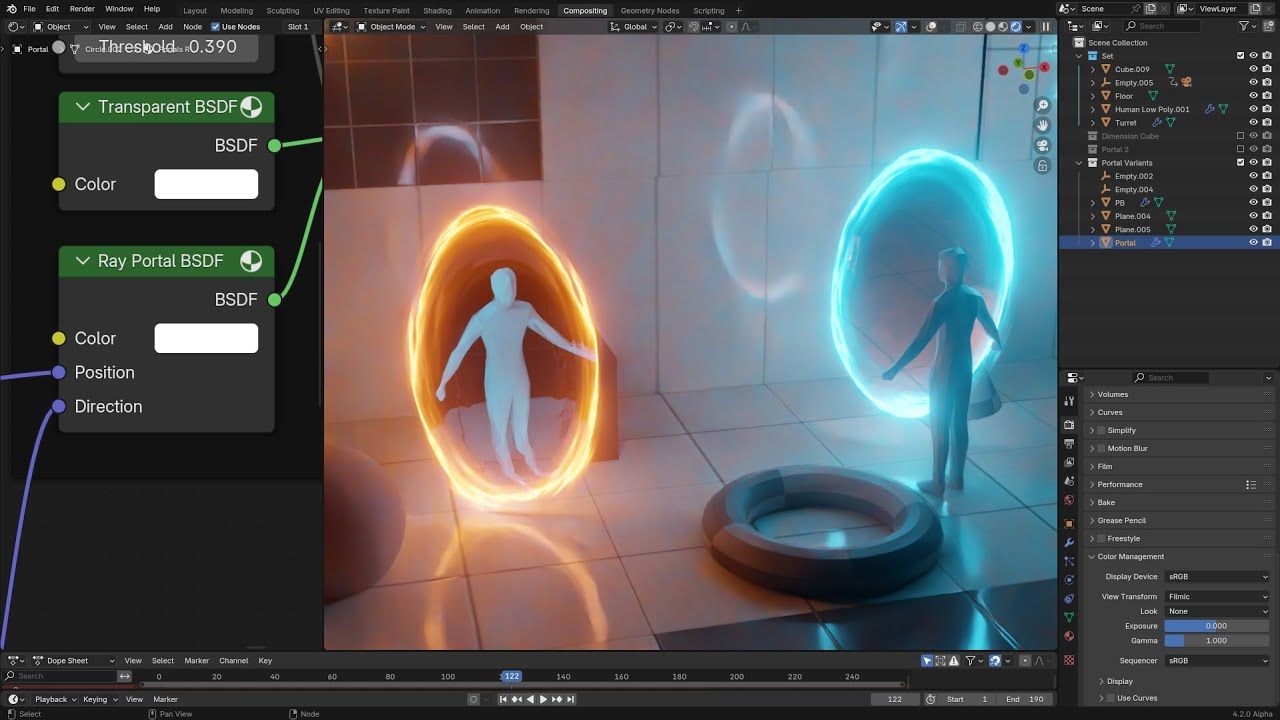Hide the Floor object eye icon
Screen dimensions: 1280x720
tap(1253, 96)
